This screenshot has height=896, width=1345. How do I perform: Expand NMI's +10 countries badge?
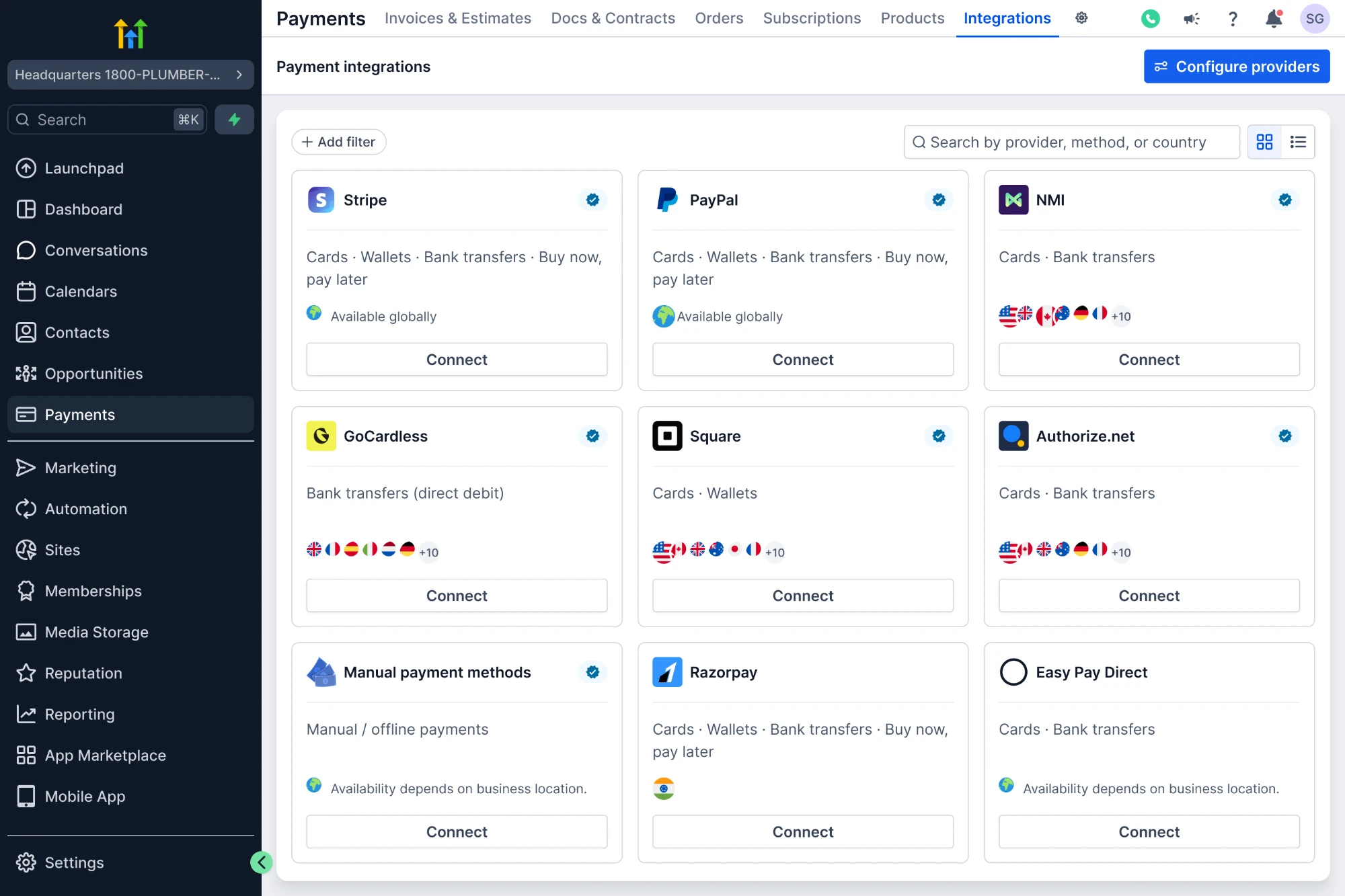(x=1121, y=316)
